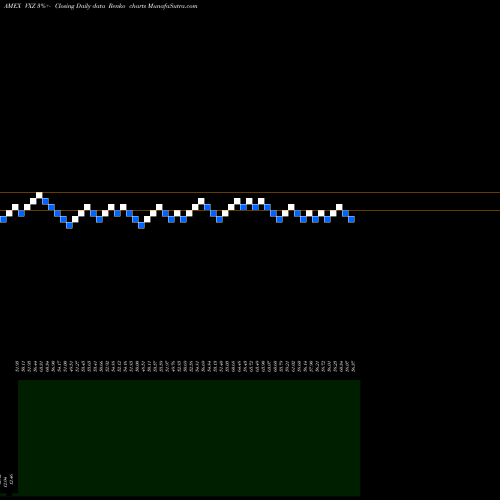Click the first blue Renko brick at the left edge
Screen dimensions: 500x500
(3, 219)
